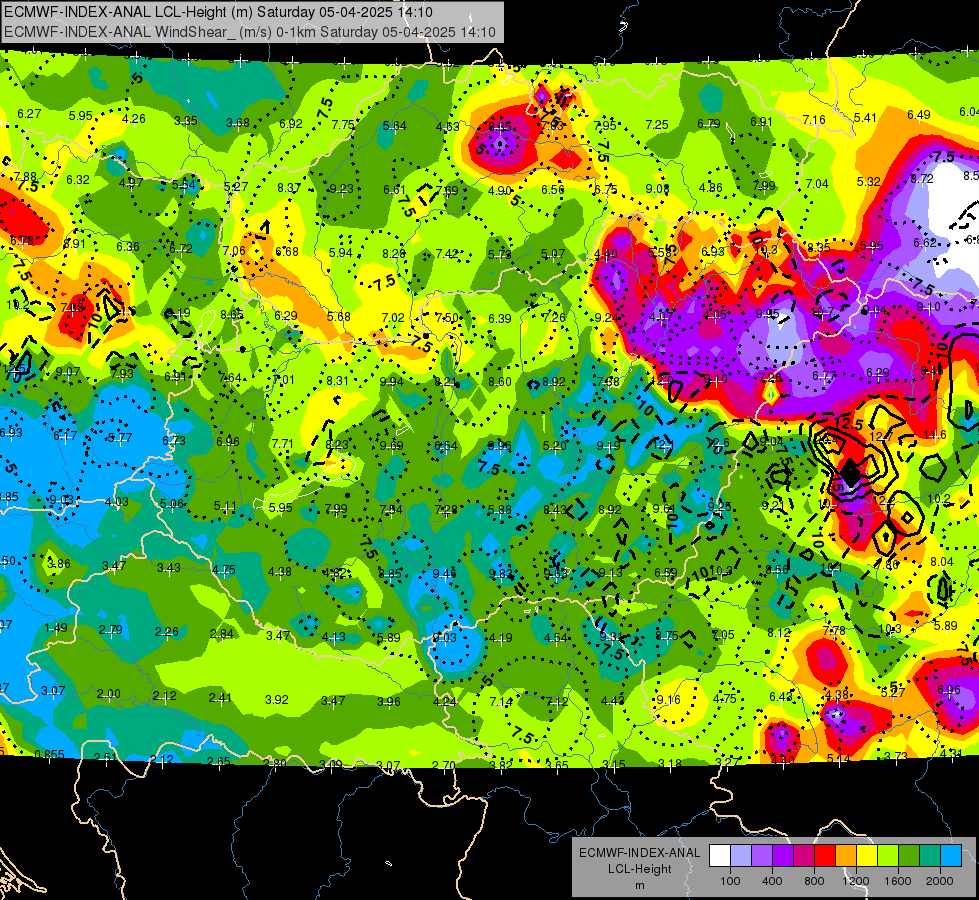
Task: Select the medium purple legend swatch
Action: [762, 855]
